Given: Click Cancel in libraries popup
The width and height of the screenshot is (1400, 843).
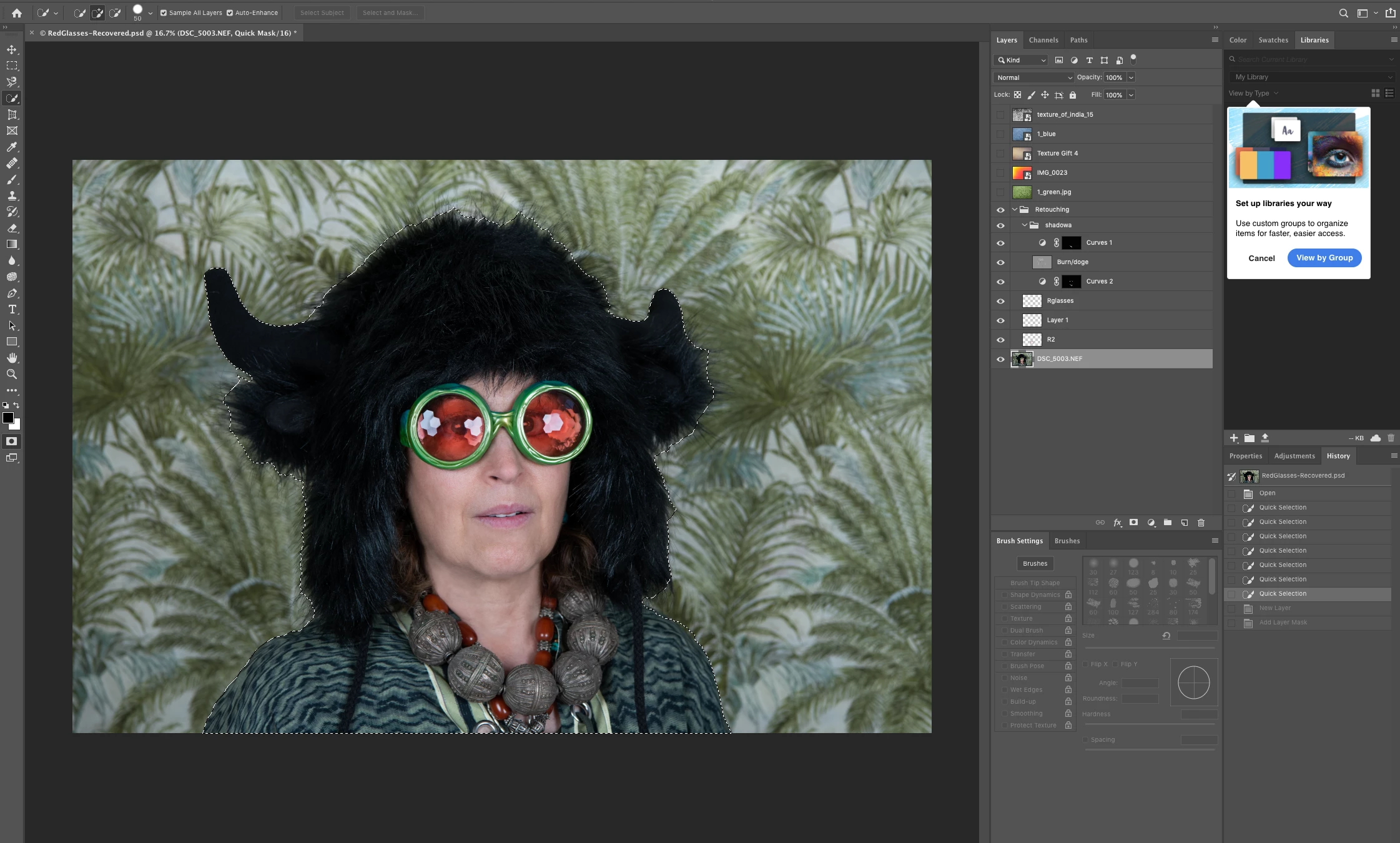Looking at the screenshot, I should [1261, 259].
